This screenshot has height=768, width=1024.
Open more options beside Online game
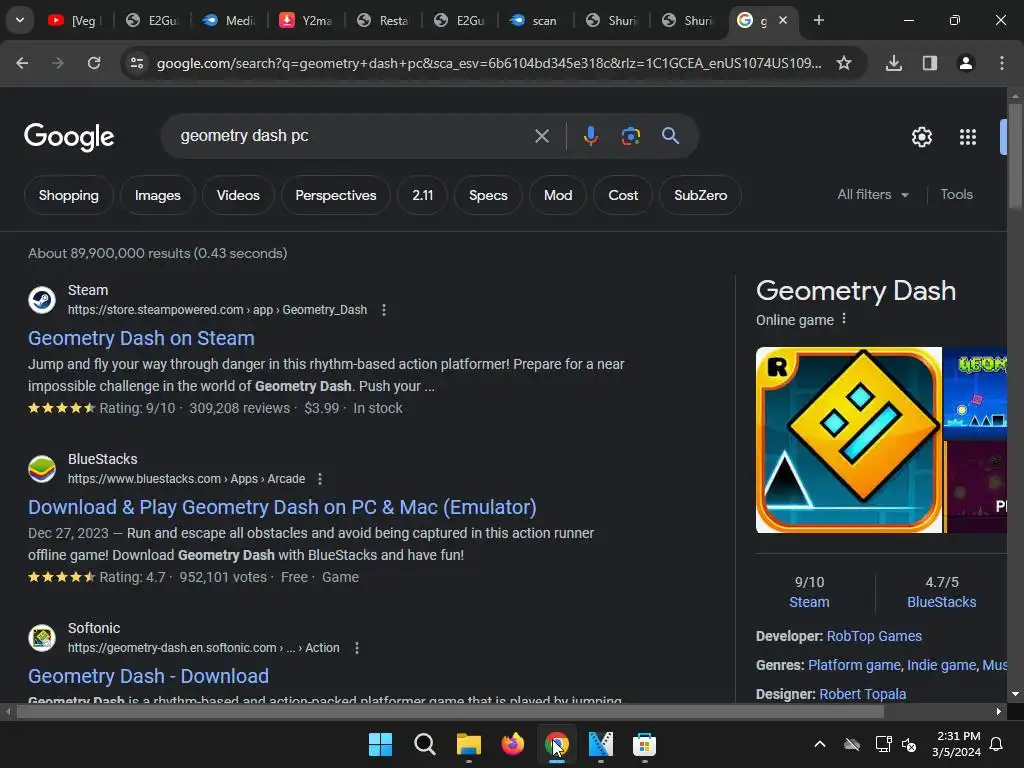(x=844, y=319)
